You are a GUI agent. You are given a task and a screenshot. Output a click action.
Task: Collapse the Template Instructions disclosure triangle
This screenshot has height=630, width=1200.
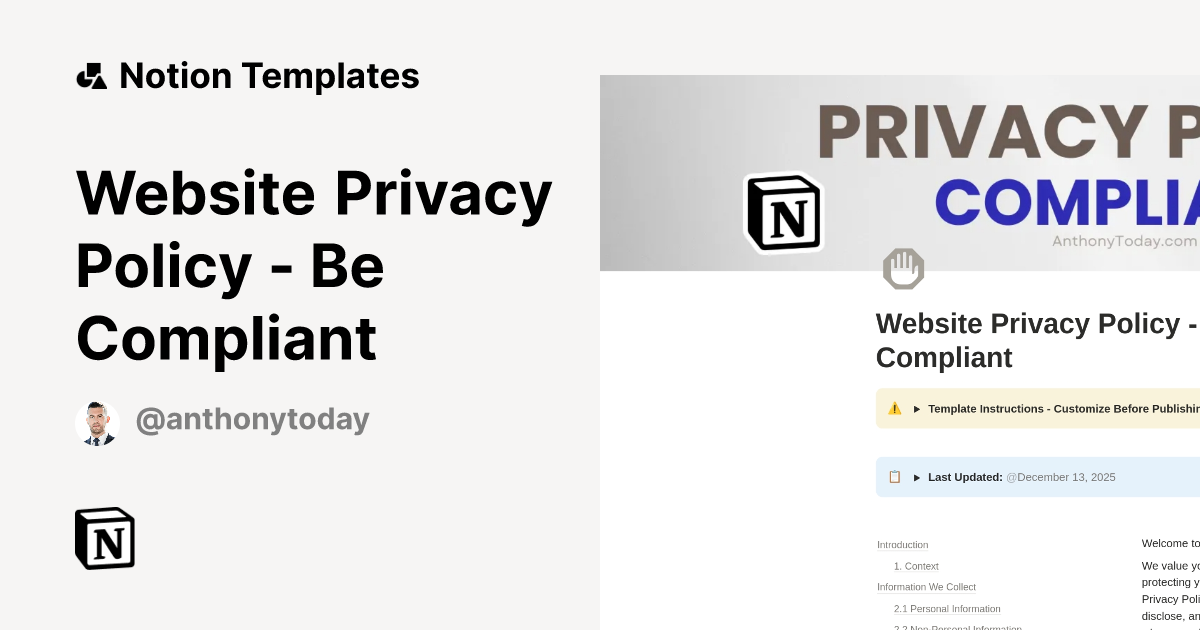[x=917, y=408]
